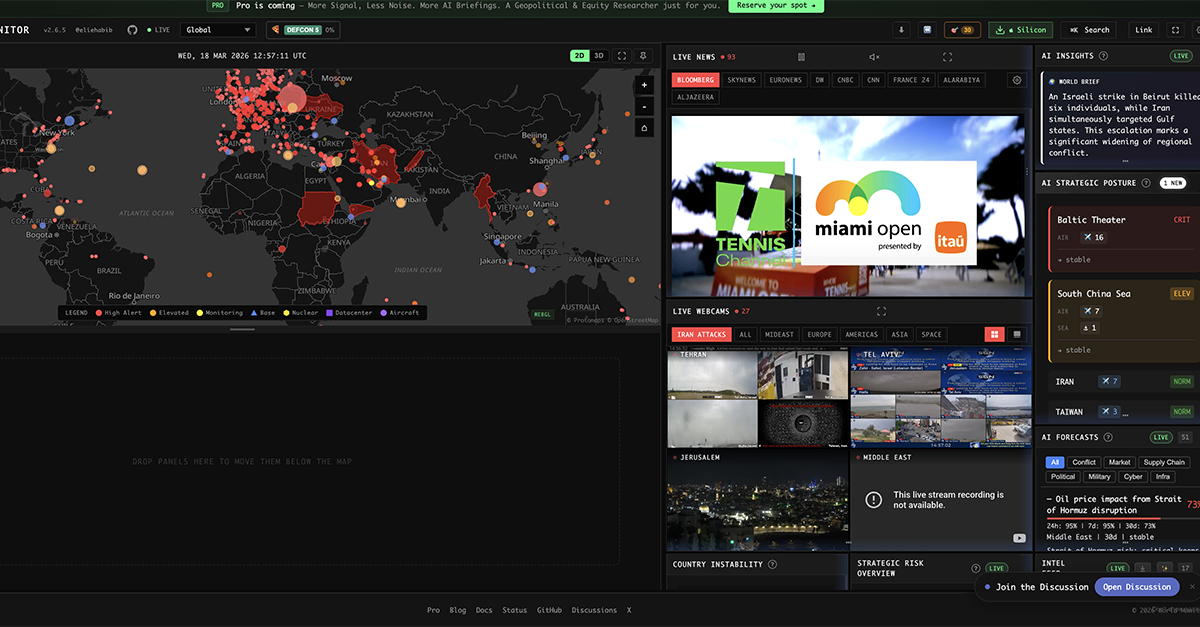Screen dimensions: 1200x627
Task: Pin the map panel
Action: (x=643, y=56)
